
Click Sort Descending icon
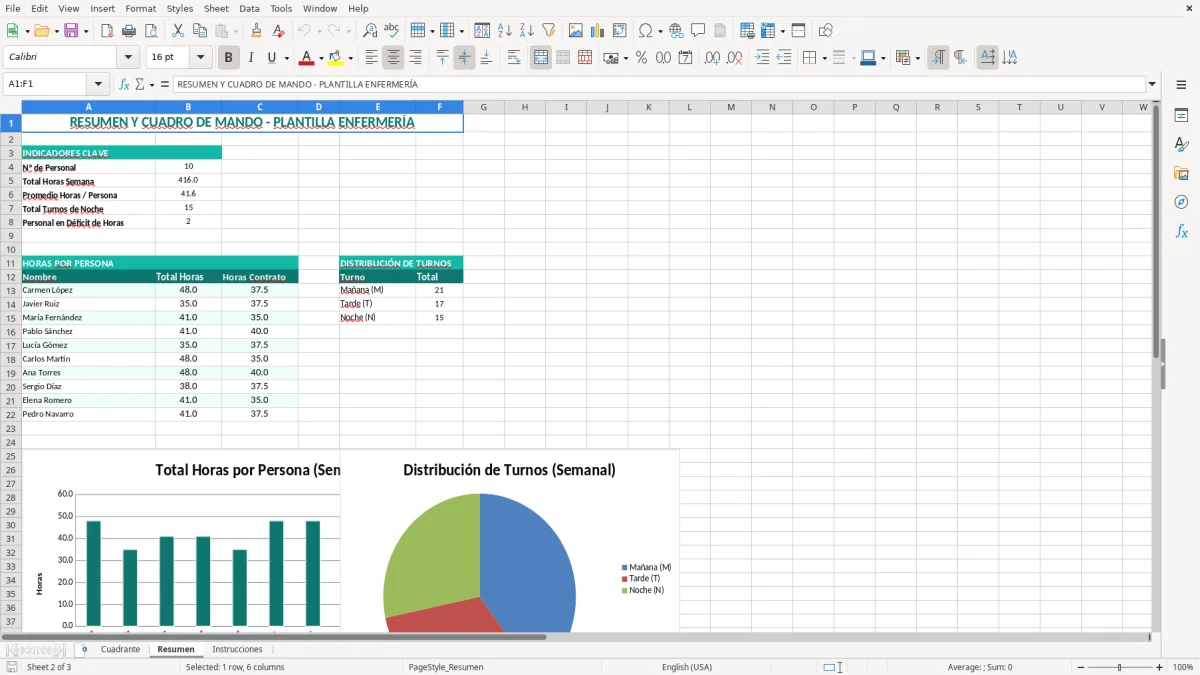coord(527,31)
